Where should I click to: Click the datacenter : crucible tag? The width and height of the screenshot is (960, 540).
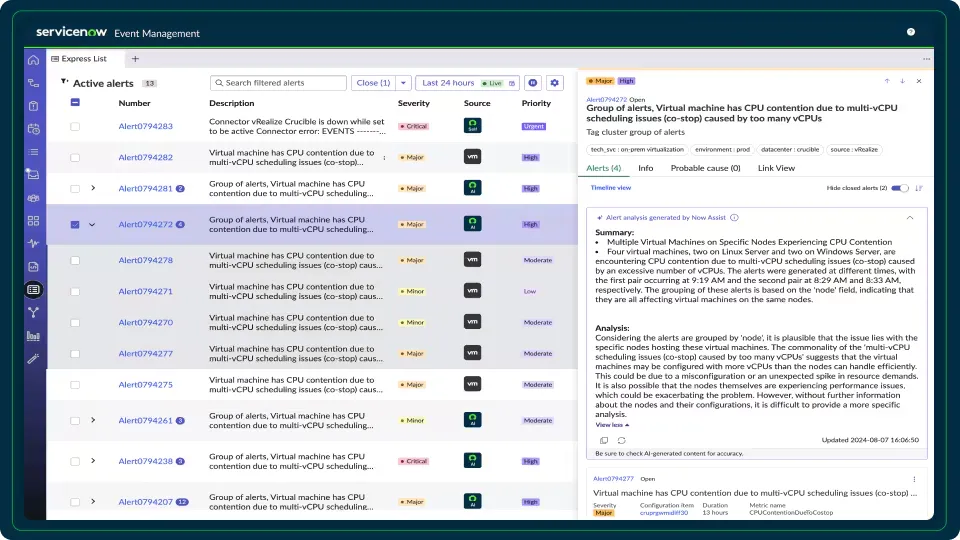coord(790,149)
